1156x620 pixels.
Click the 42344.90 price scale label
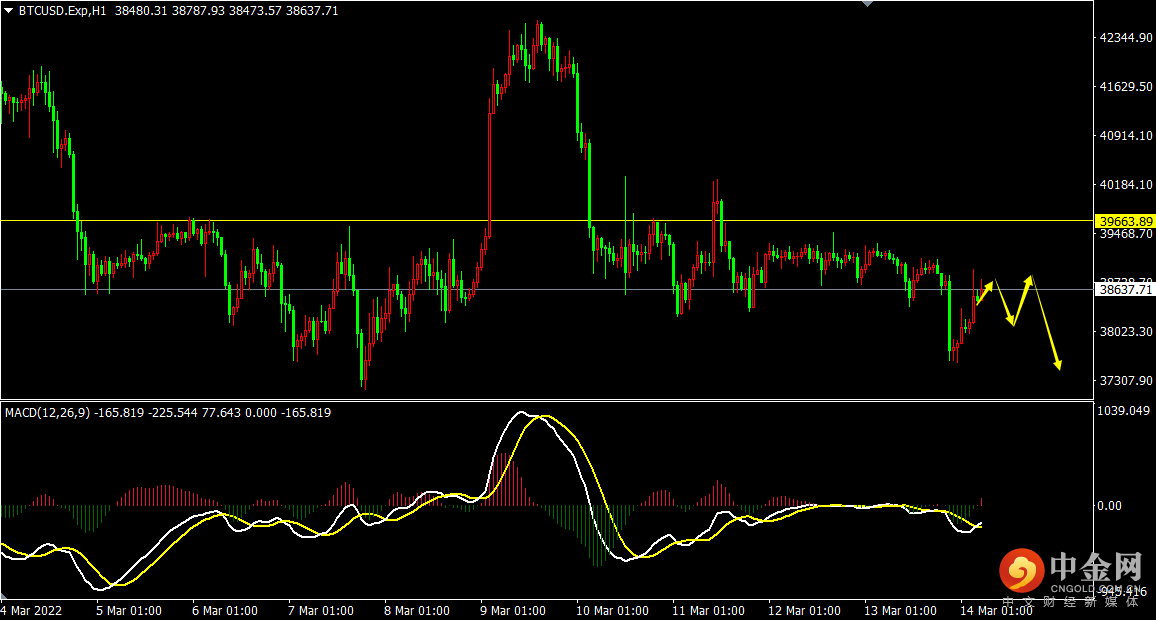pyautogui.click(x=1126, y=38)
